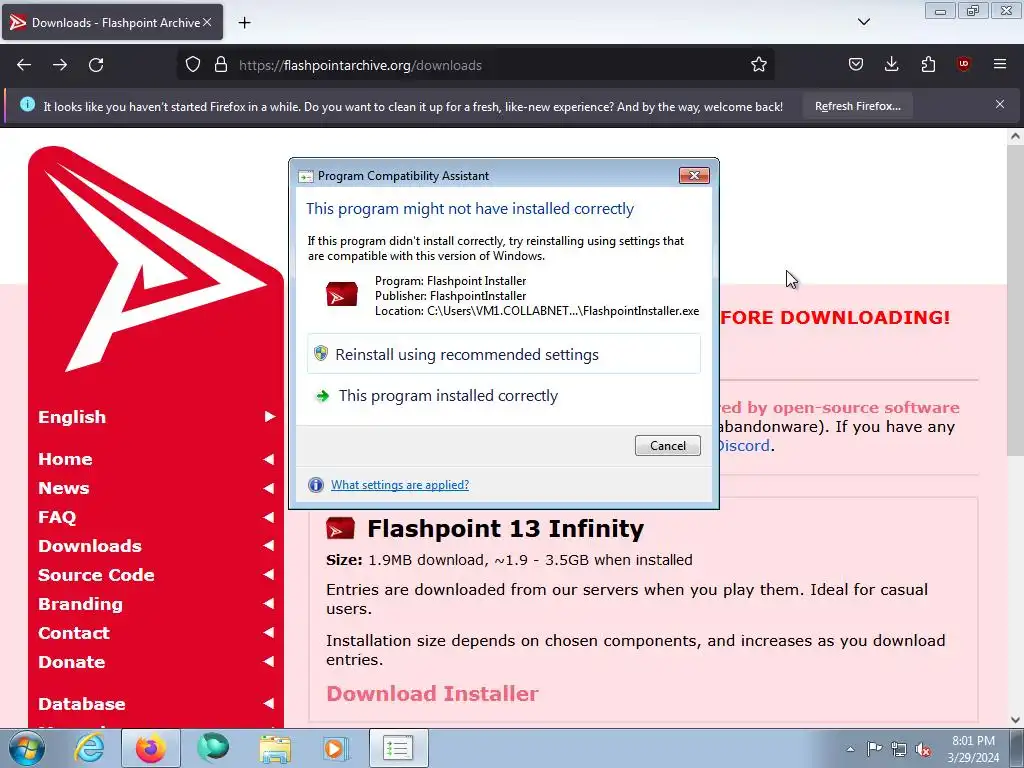
Task: Click the Firefox forward arrow
Action: tap(60, 65)
